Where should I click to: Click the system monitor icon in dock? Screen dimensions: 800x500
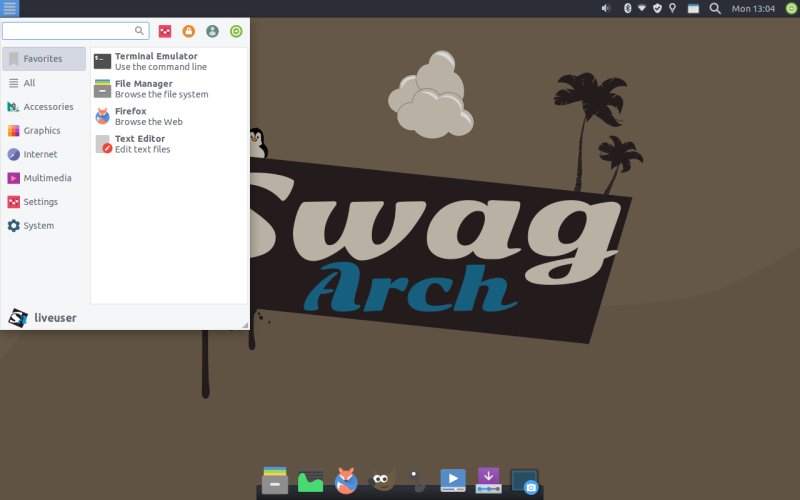(x=310, y=481)
